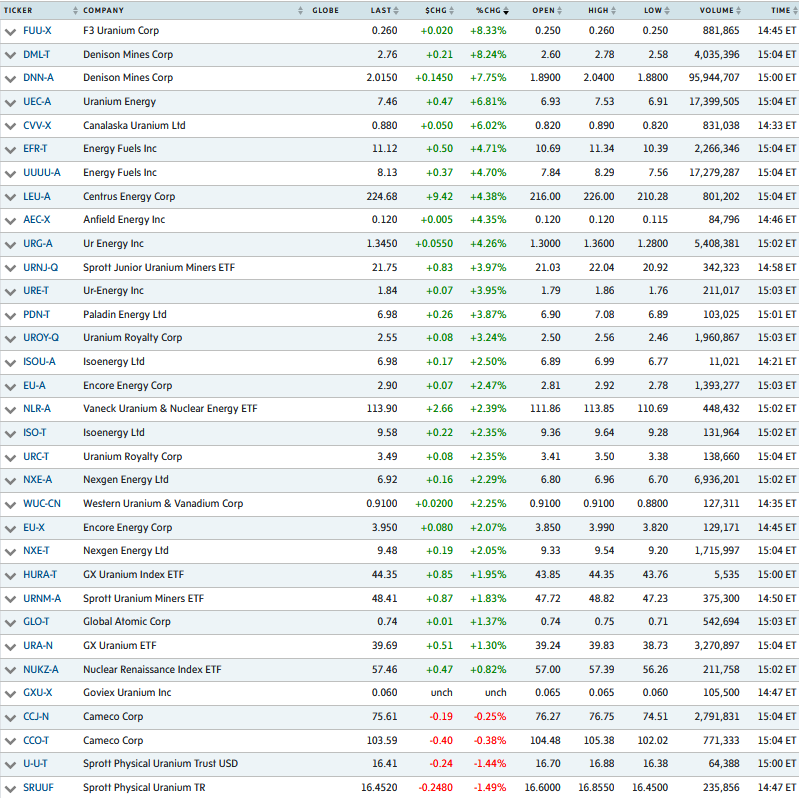Click the +8.33% change value
The width and height of the screenshot is (799, 798).
[488, 31]
